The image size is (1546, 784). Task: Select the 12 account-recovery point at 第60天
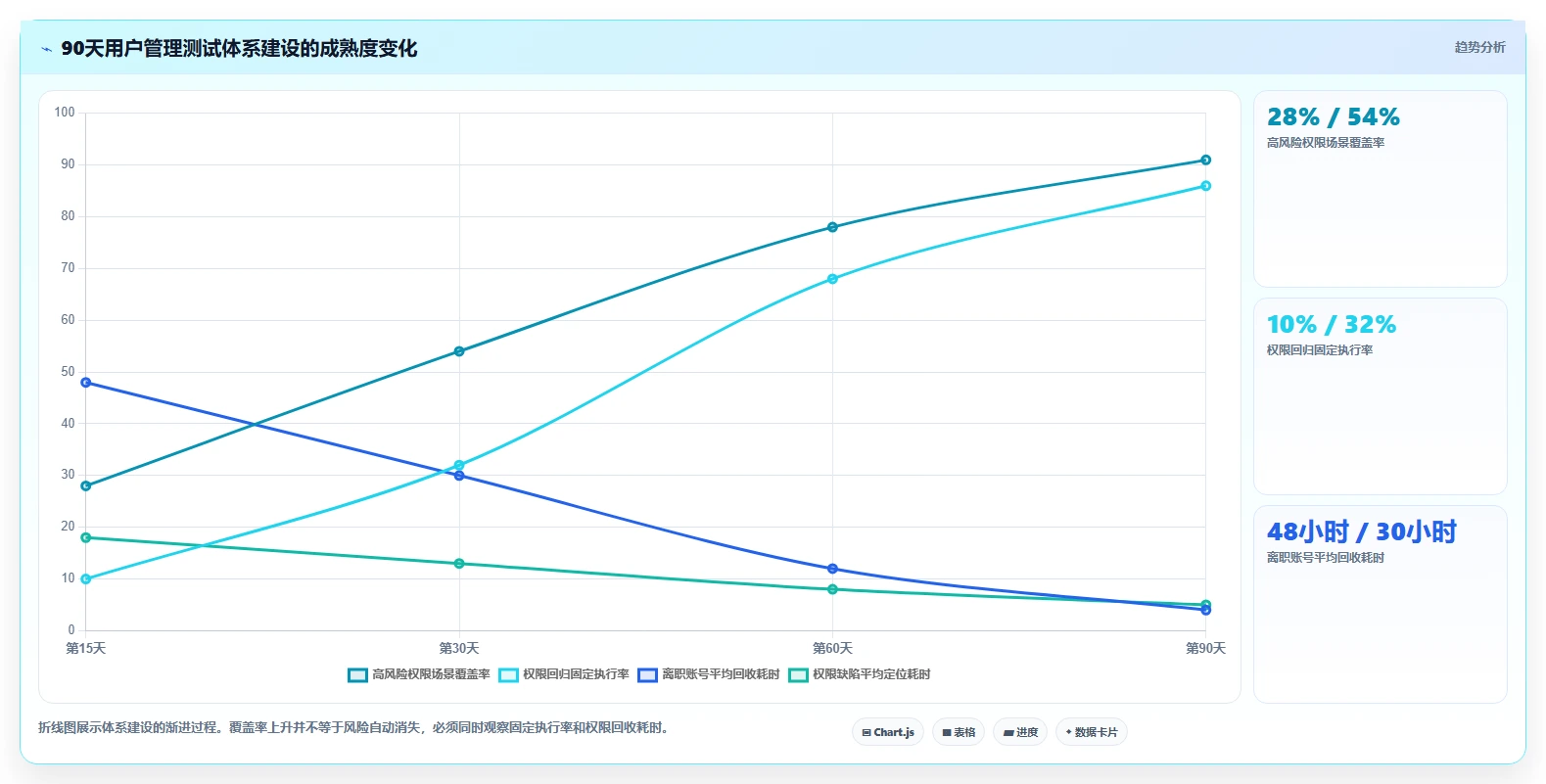[832, 569]
